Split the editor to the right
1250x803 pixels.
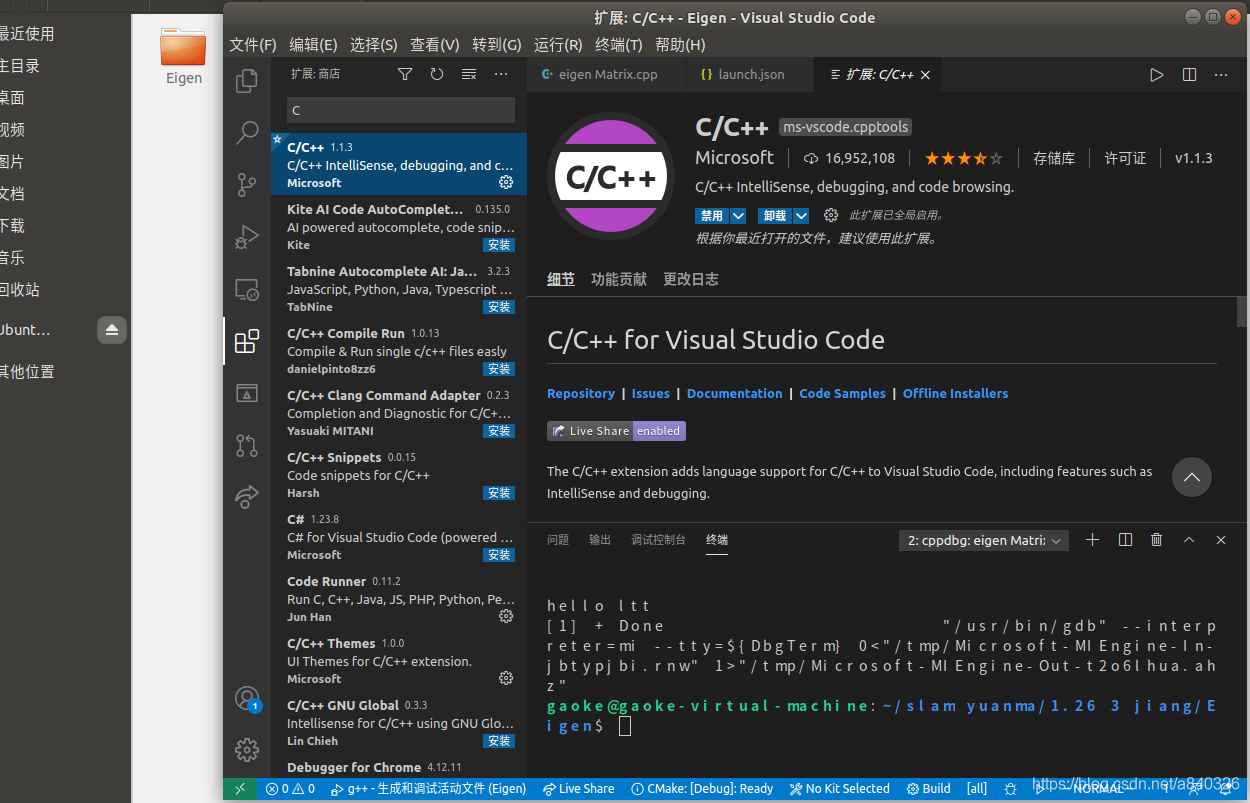pyautogui.click(x=1189, y=74)
